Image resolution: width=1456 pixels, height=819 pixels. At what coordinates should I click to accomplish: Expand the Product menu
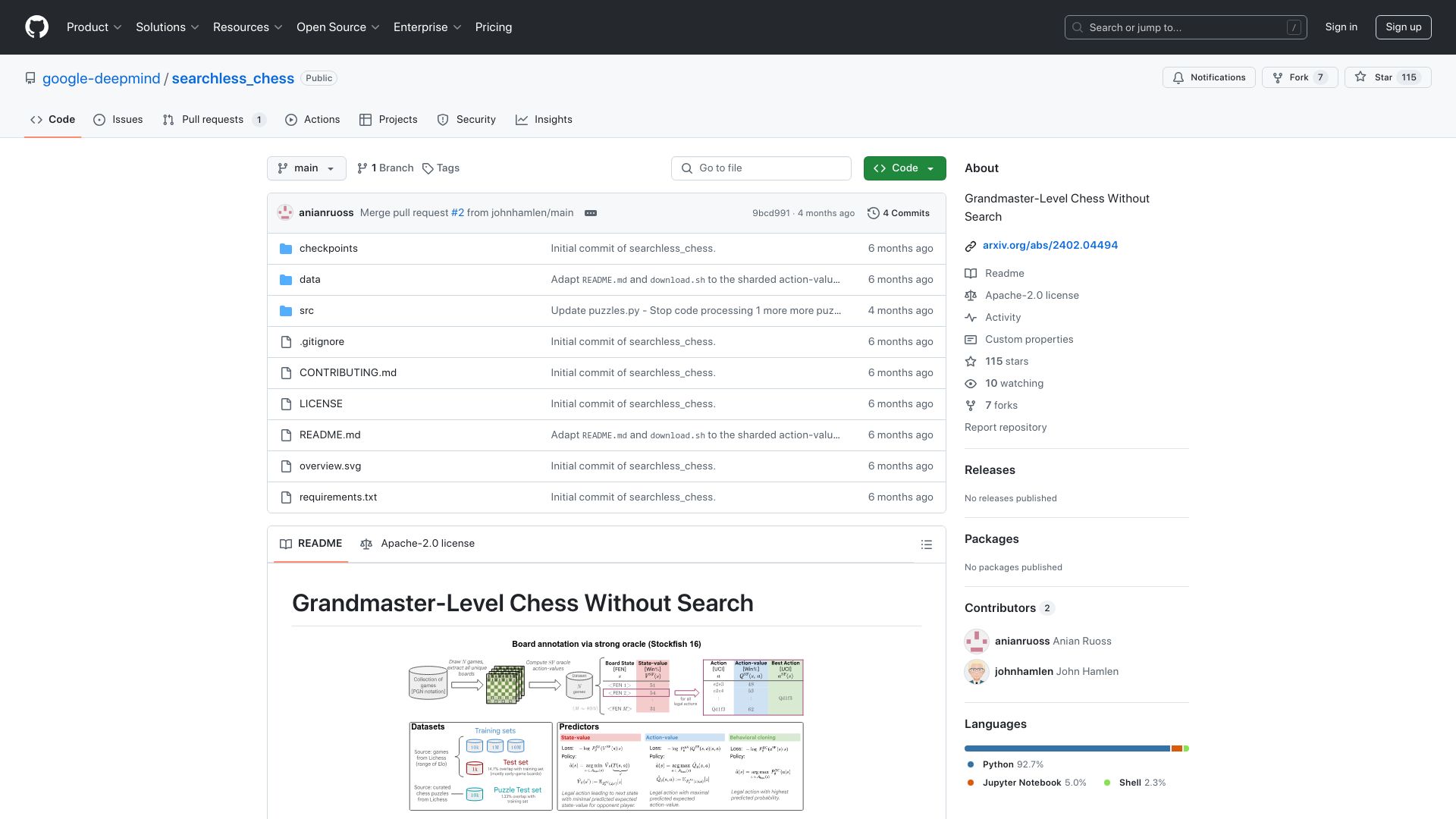pyautogui.click(x=94, y=27)
